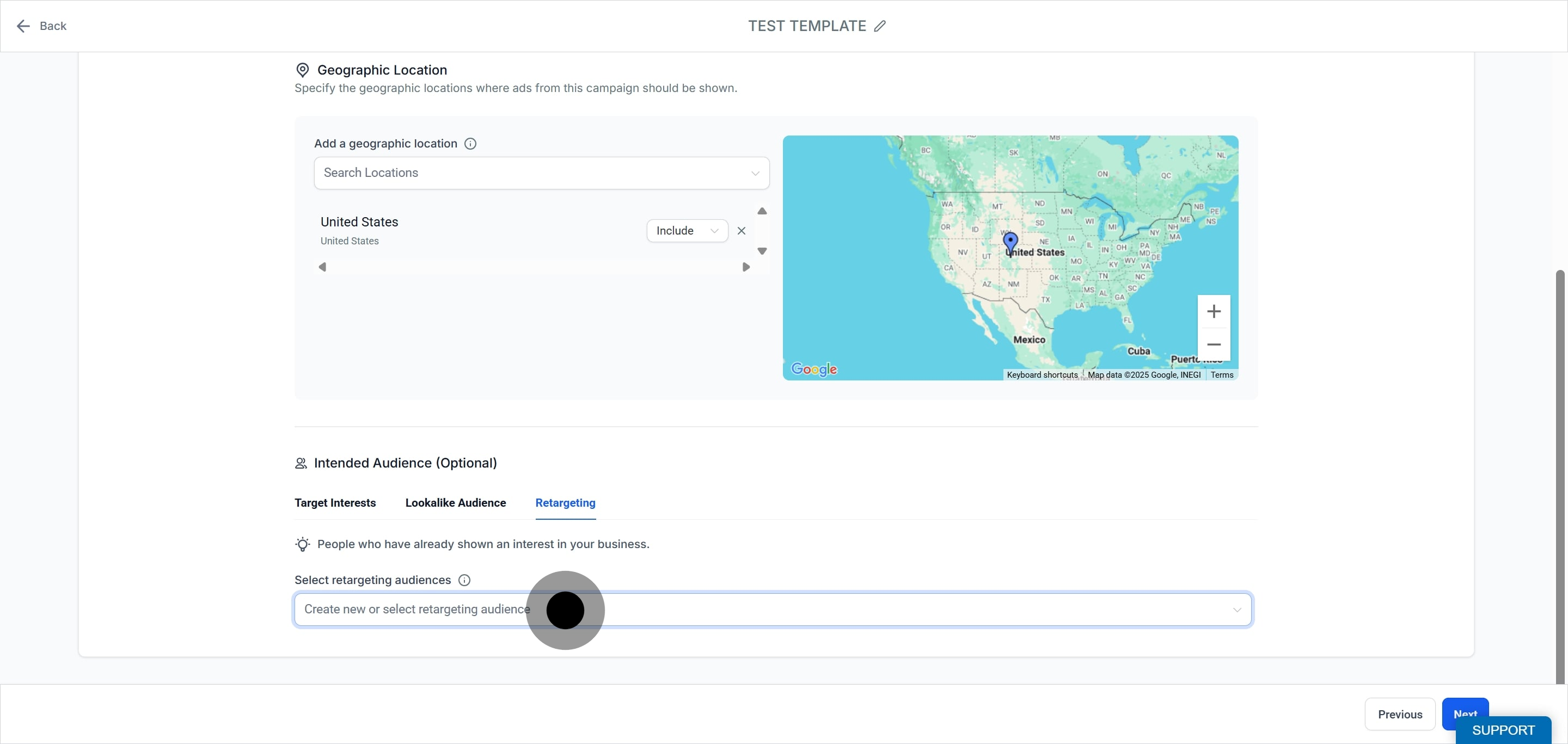Open retargeting audience dropdown field

[x=773, y=610]
